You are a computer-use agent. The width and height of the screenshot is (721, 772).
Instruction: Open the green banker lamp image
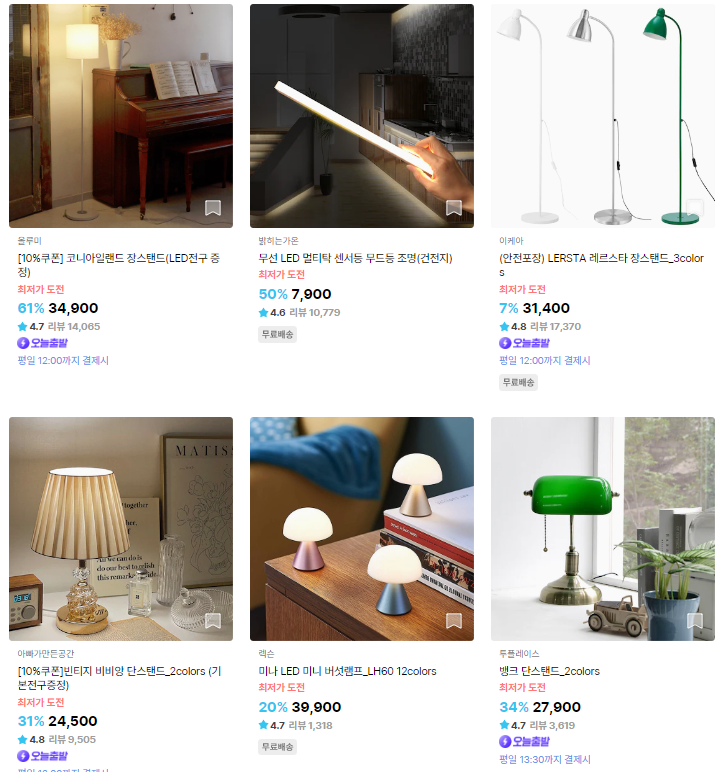click(x=602, y=529)
